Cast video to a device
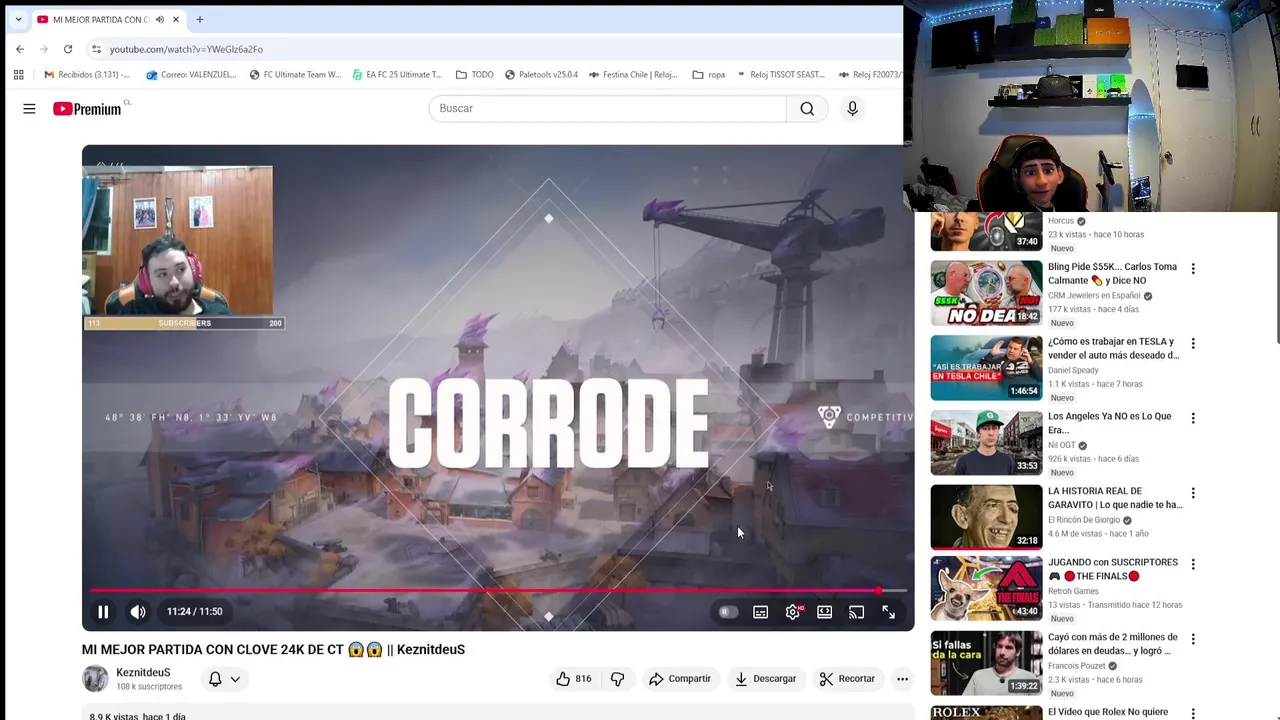The image size is (1280, 720). point(856,612)
